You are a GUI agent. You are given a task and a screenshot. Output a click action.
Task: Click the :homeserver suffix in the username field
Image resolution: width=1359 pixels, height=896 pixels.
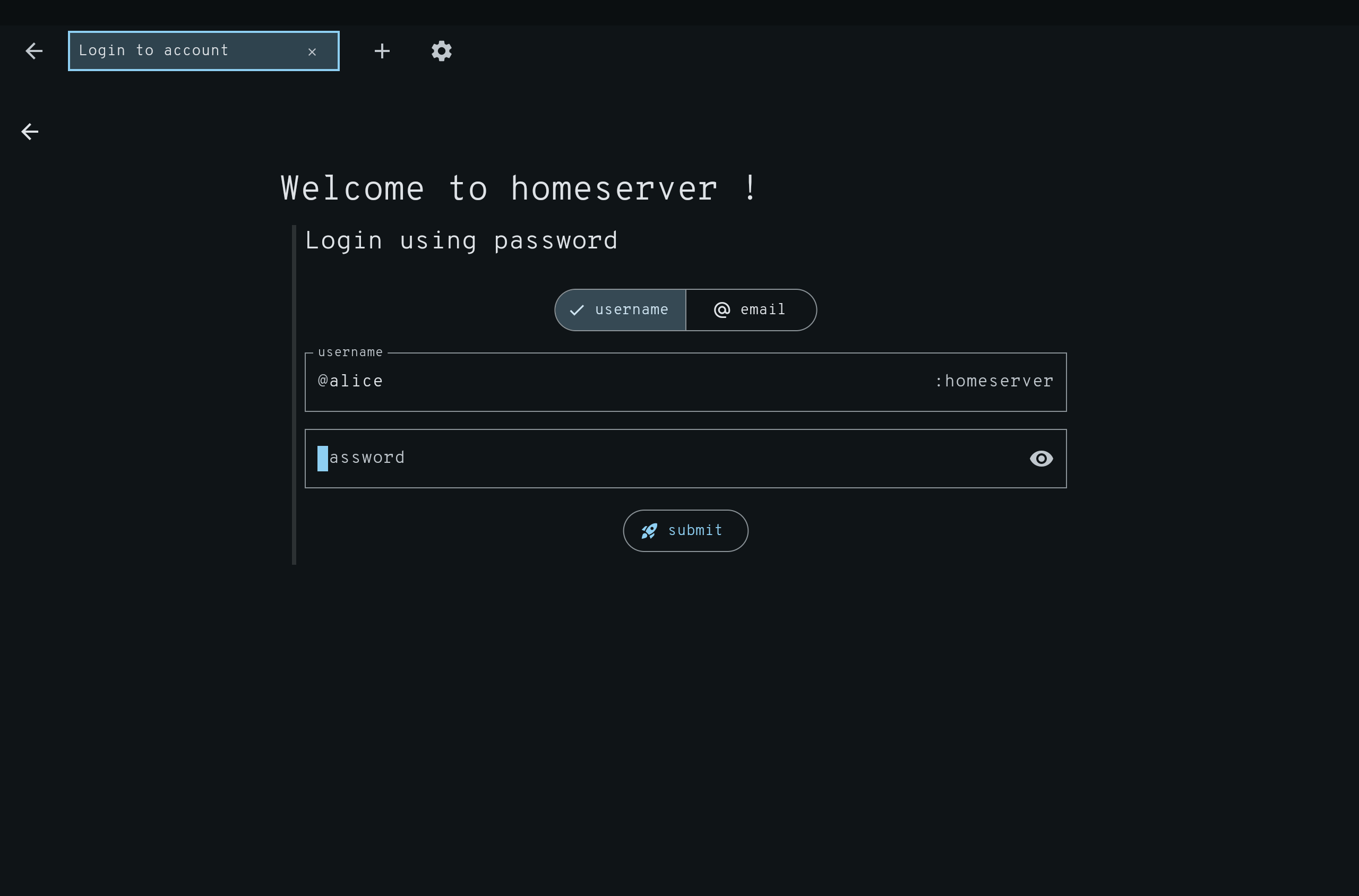tap(994, 381)
